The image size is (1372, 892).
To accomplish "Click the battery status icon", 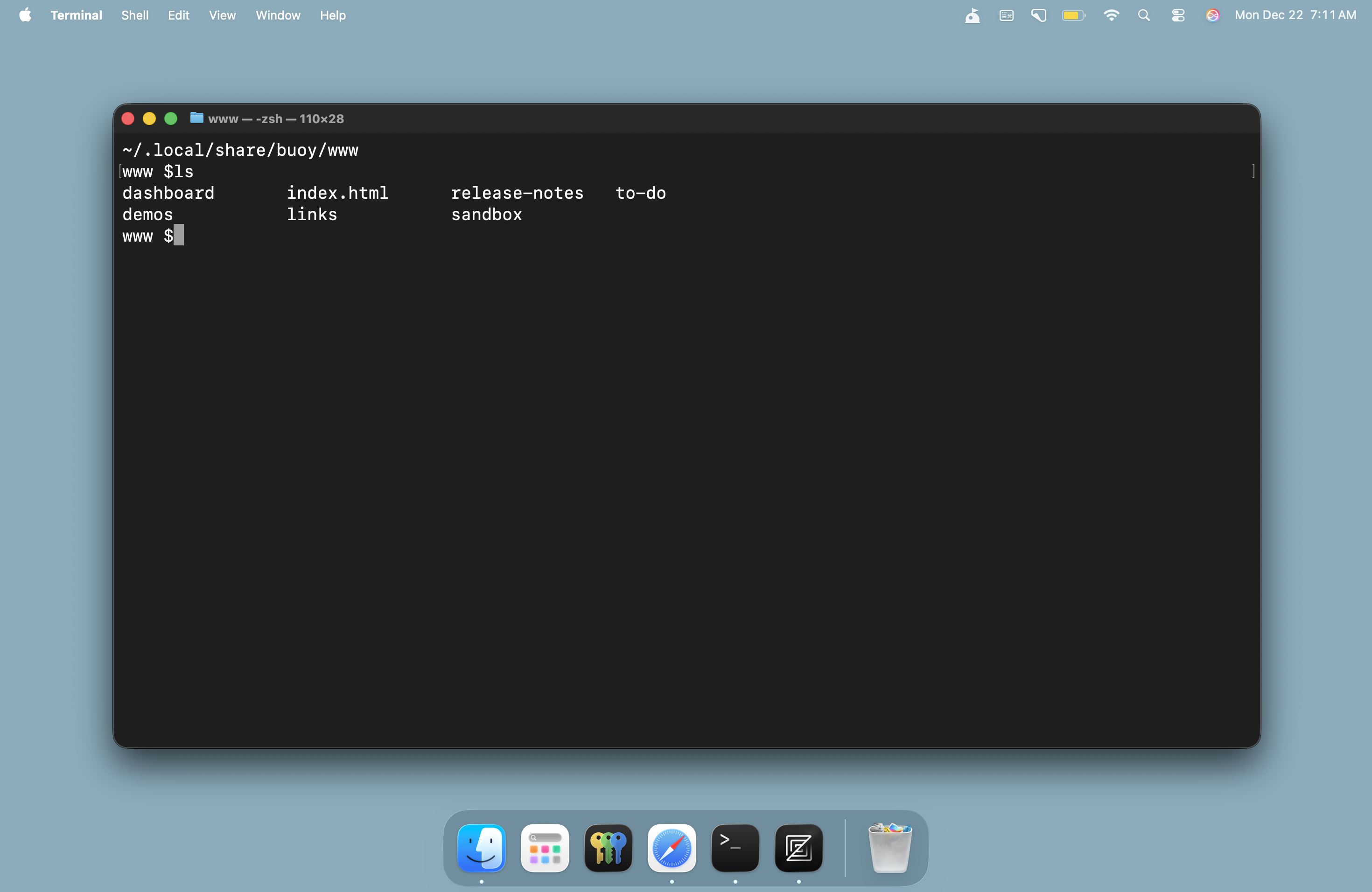I will (1073, 15).
